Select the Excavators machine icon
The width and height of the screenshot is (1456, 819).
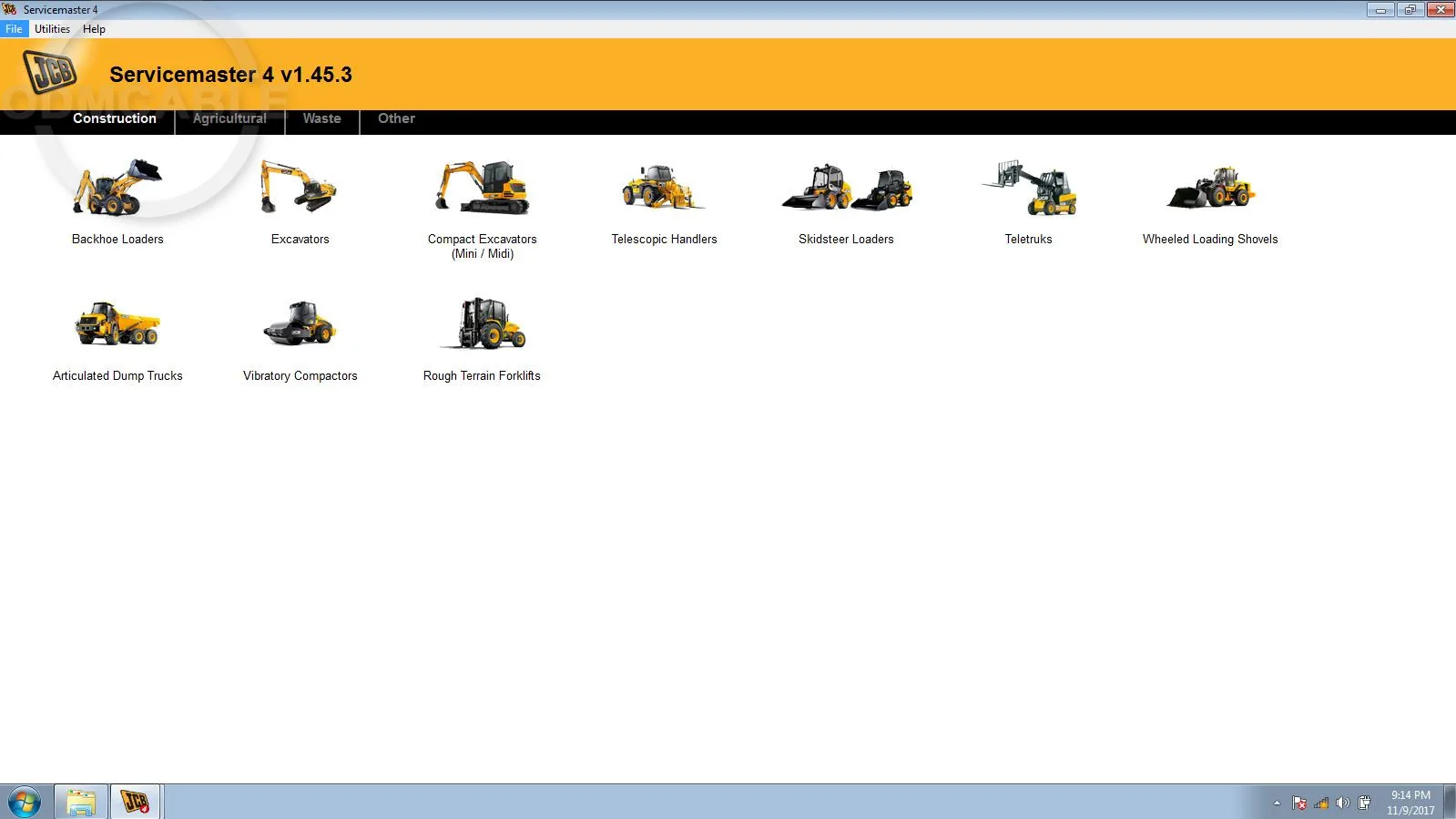click(300, 188)
